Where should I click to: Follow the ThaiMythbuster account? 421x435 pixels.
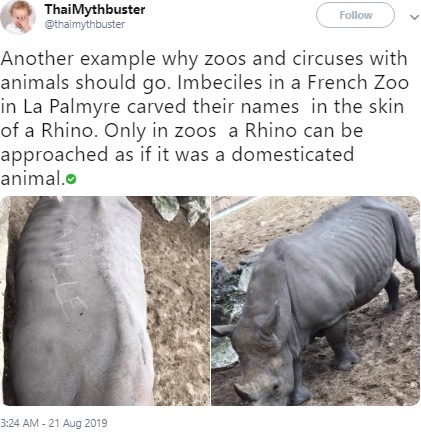pos(355,15)
